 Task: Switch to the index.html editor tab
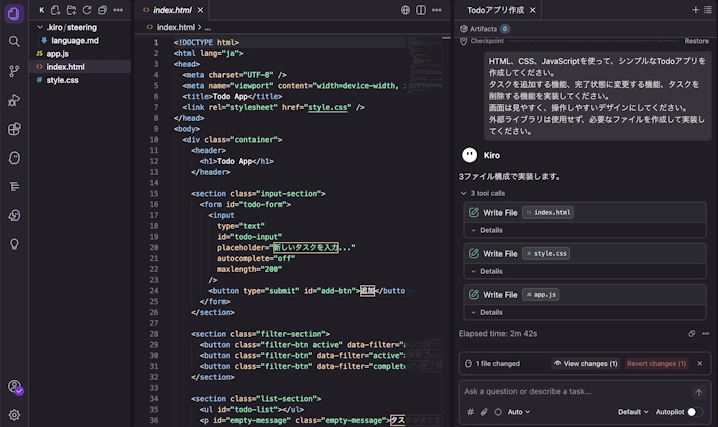pos(172,10)
